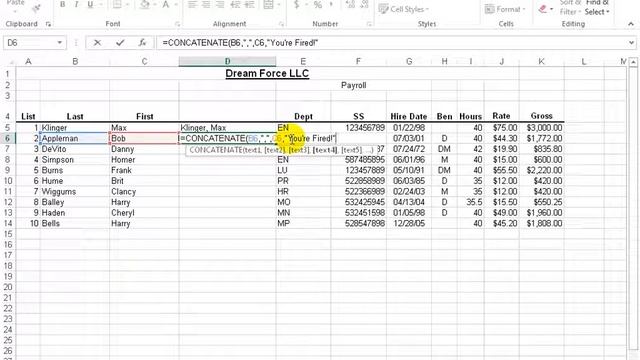640x360 pixels.
Task: Confirm formula entry with the checkmark icon
Action: point(120,42)
